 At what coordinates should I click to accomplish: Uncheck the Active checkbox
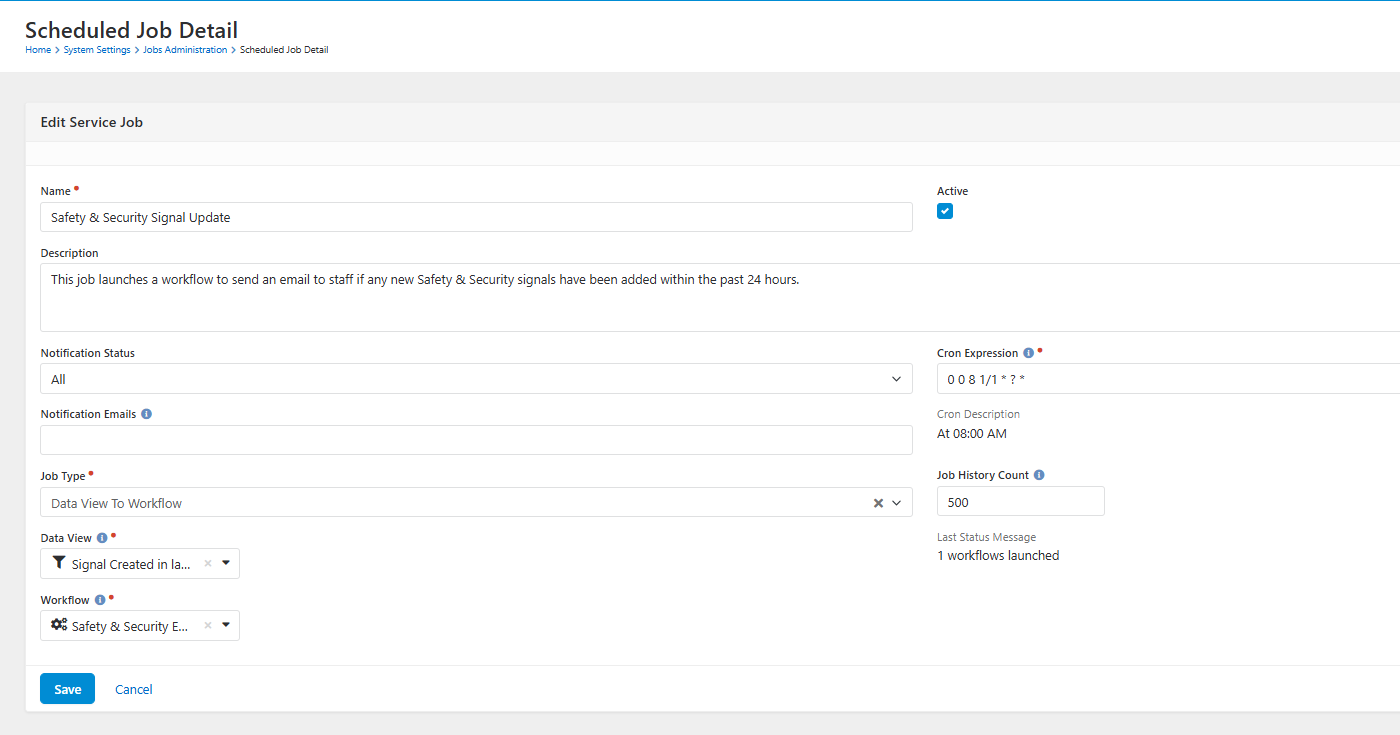[945, 211]
